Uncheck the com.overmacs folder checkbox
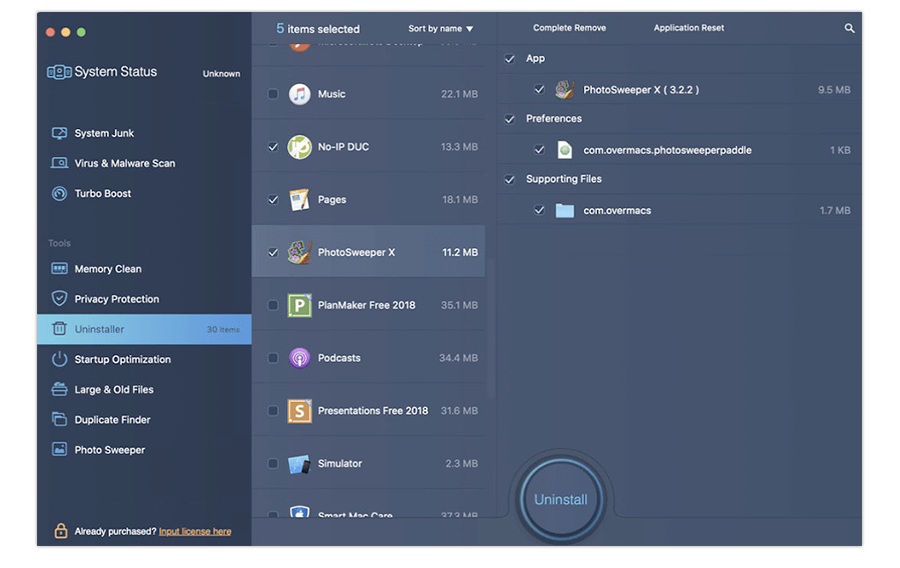The width and height of the screenshot is (900, 568). 539,210
